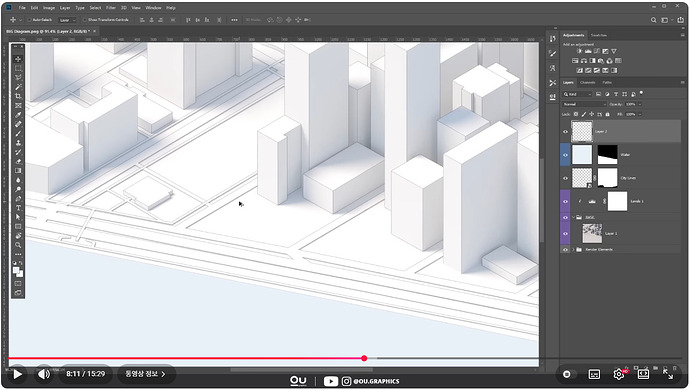
Task: Select the Eraser tool
Action: click(x=18, y=161)
